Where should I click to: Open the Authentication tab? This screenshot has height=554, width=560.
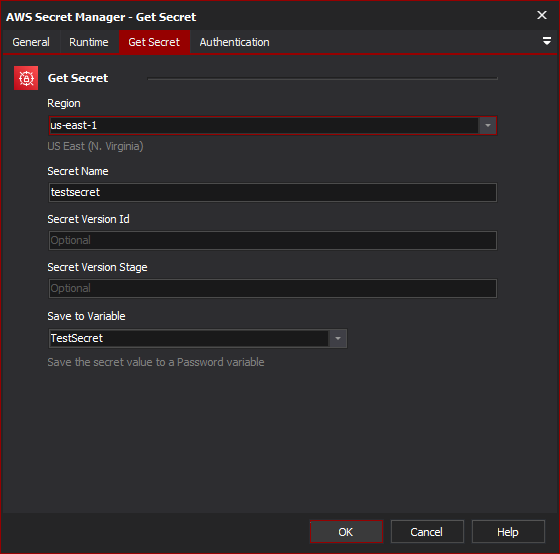click(x=235, y=42)
